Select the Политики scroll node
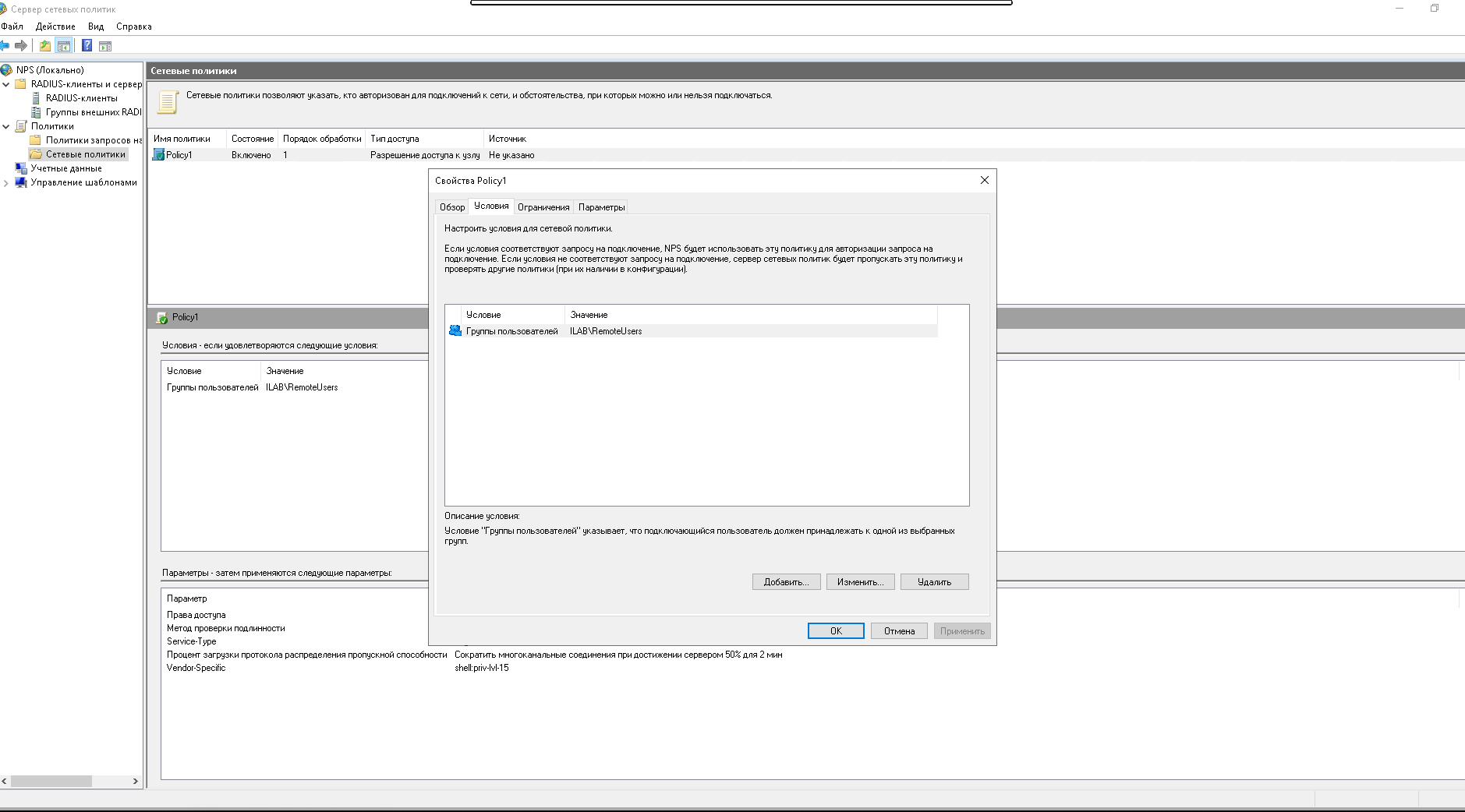The height and width of the screenshot is (812, 1465). 52,126
